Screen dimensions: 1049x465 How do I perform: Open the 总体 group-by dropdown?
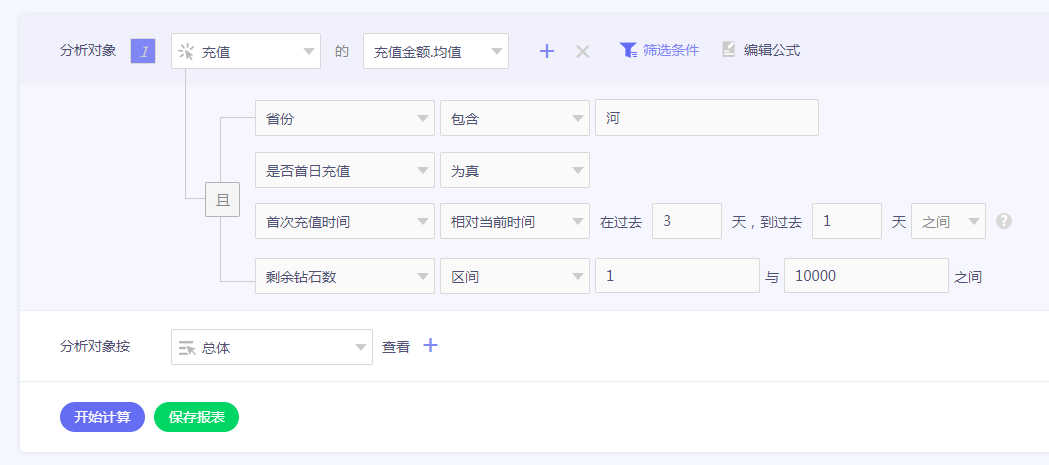point(272,347)
